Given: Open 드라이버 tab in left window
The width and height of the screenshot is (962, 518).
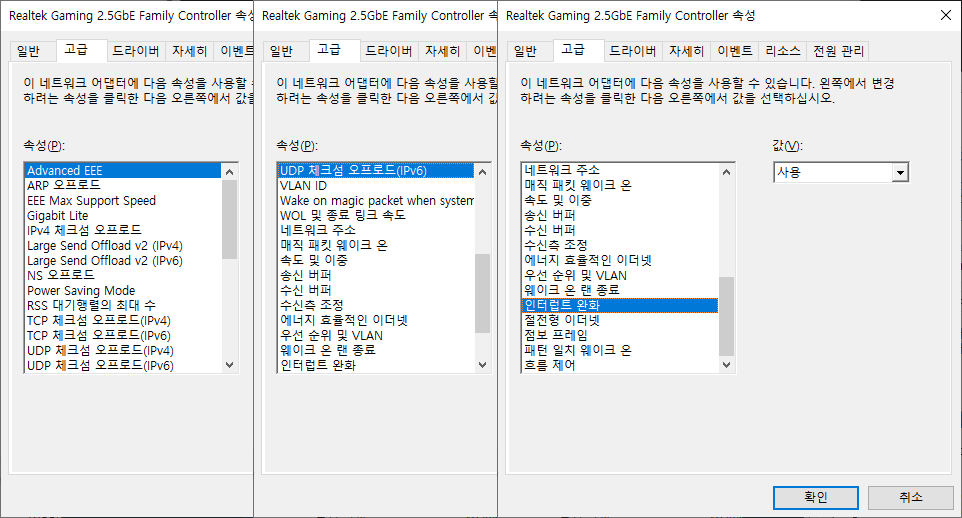Looking at the screenshot, I should (x=136, y=51).
